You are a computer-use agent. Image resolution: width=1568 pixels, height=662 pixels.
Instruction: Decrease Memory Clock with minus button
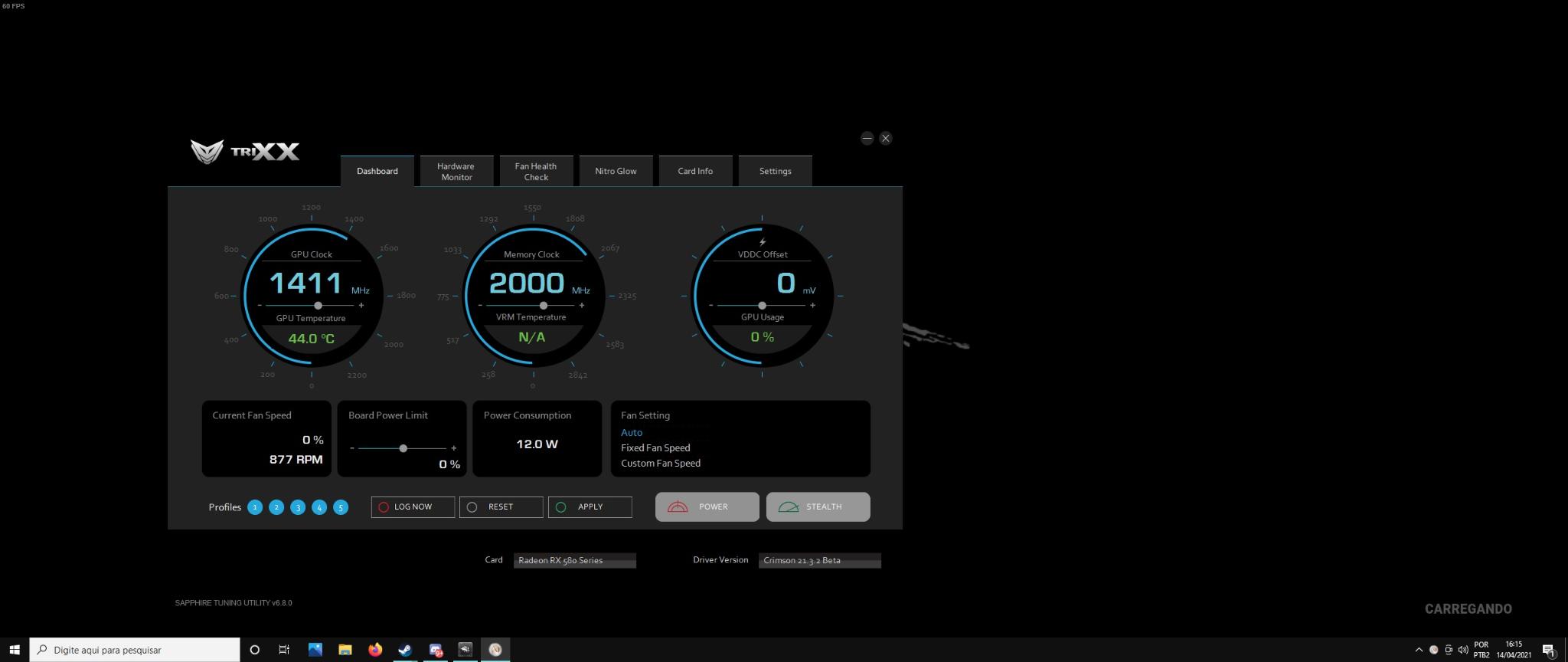click(x=481, y=305)
